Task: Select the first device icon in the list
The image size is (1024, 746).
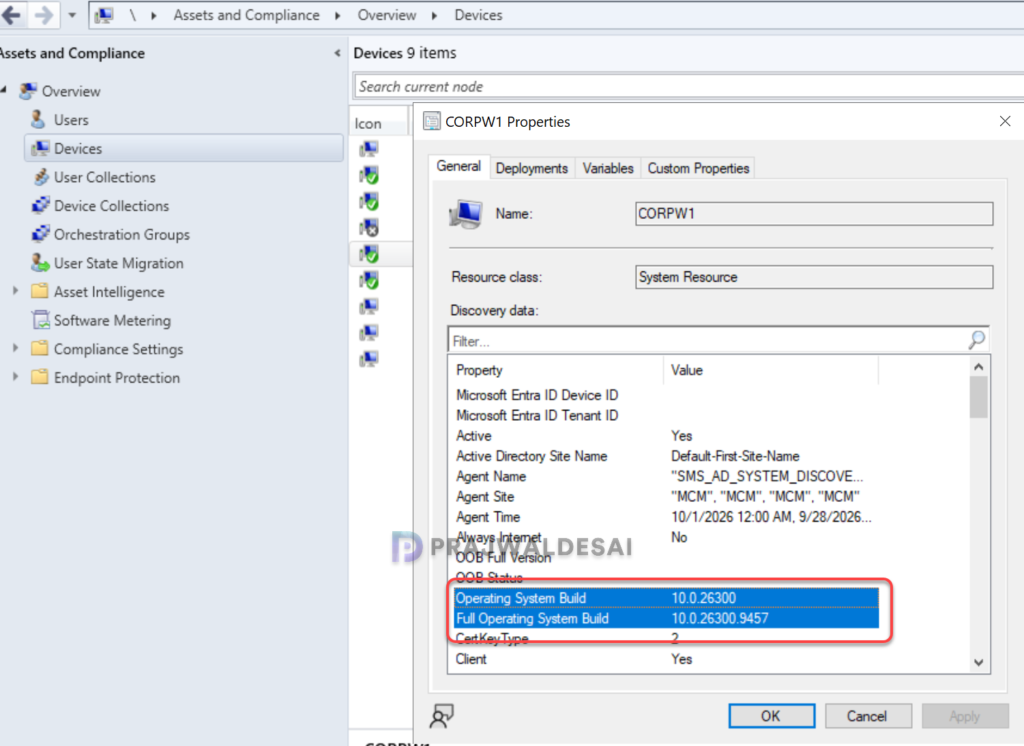Action: point(369,150)
